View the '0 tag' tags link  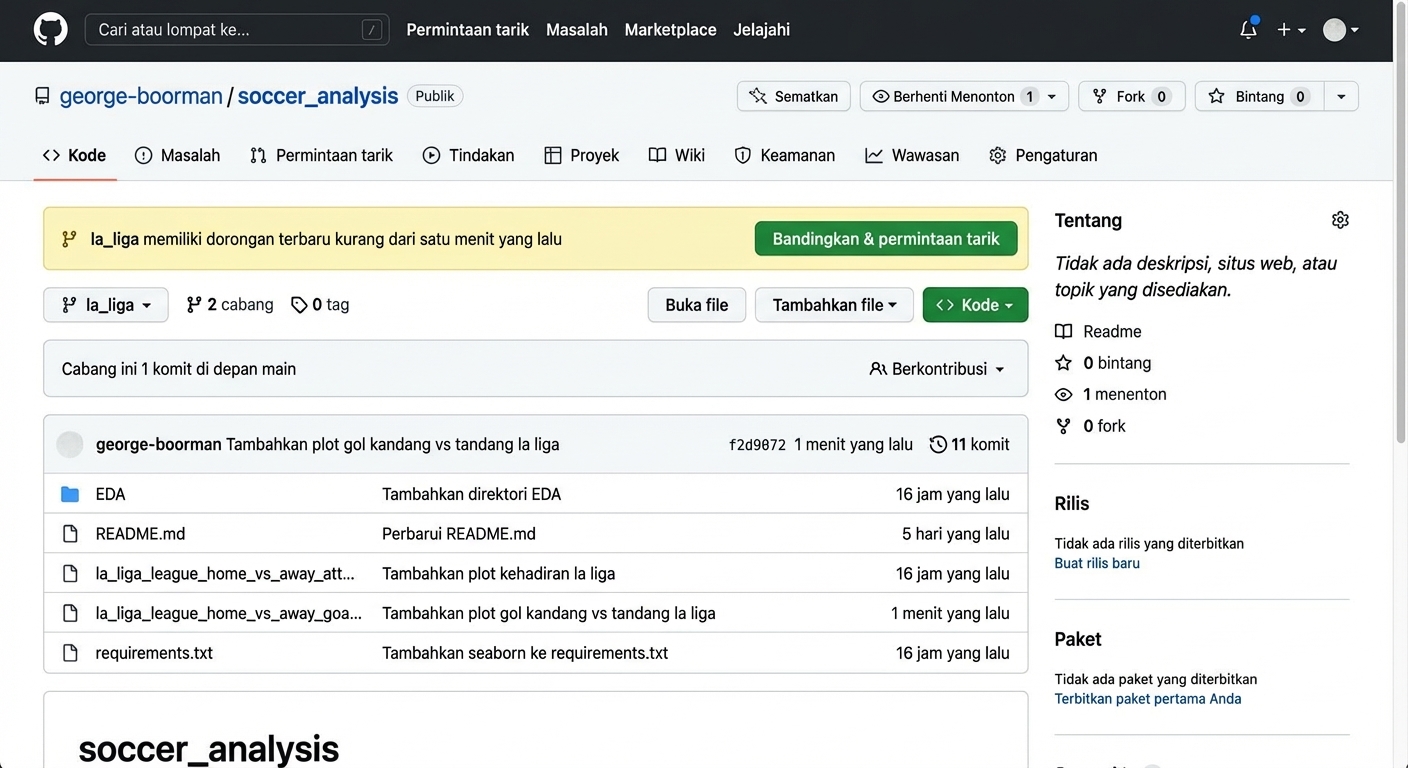pyautogui.click(x=320, y=305)
